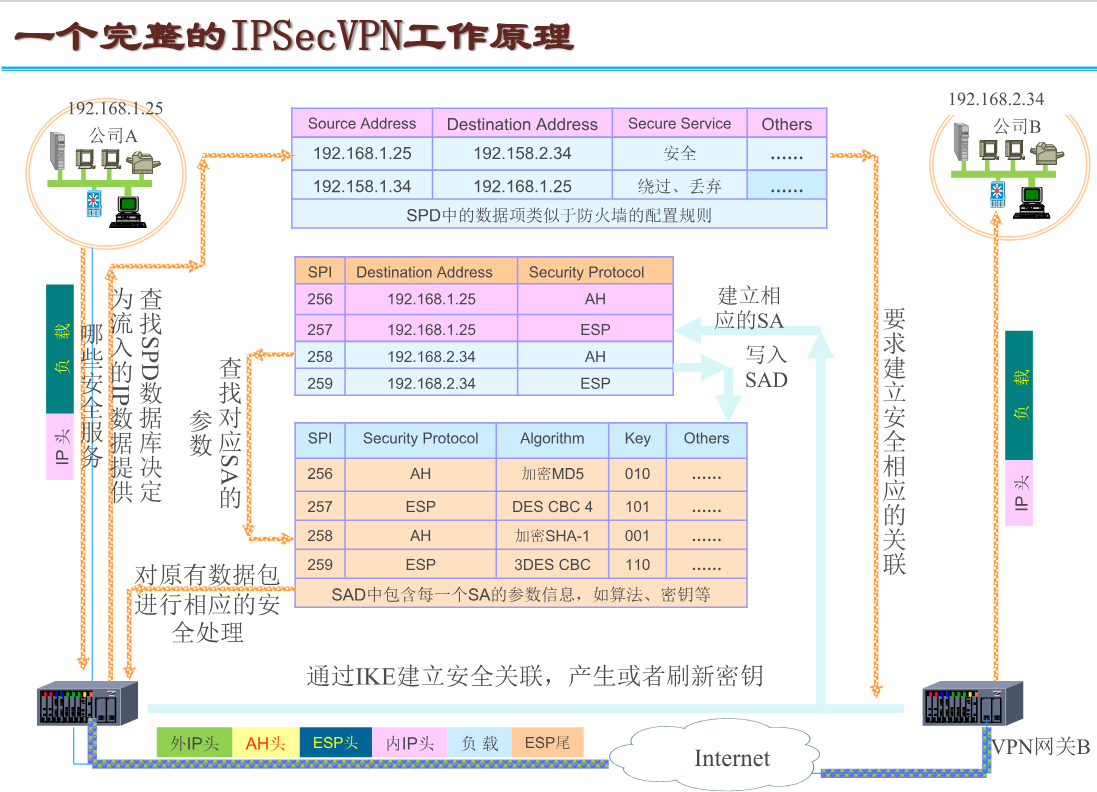Screen dimensions: 1097x792
Task: Select the 绕过、丢弃 service cell
Action: point(679,186)
